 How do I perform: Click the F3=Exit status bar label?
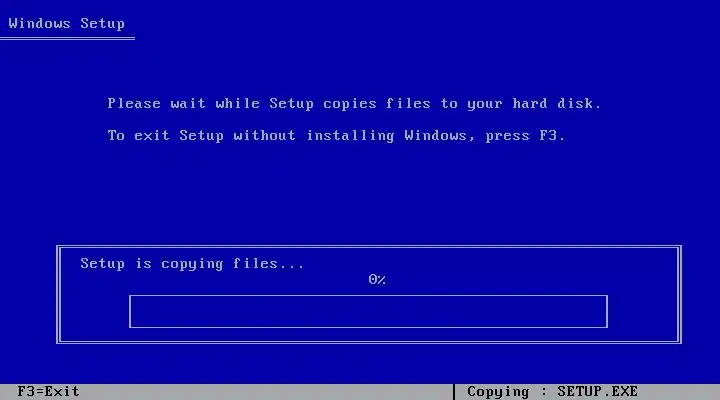coord(48,391)
